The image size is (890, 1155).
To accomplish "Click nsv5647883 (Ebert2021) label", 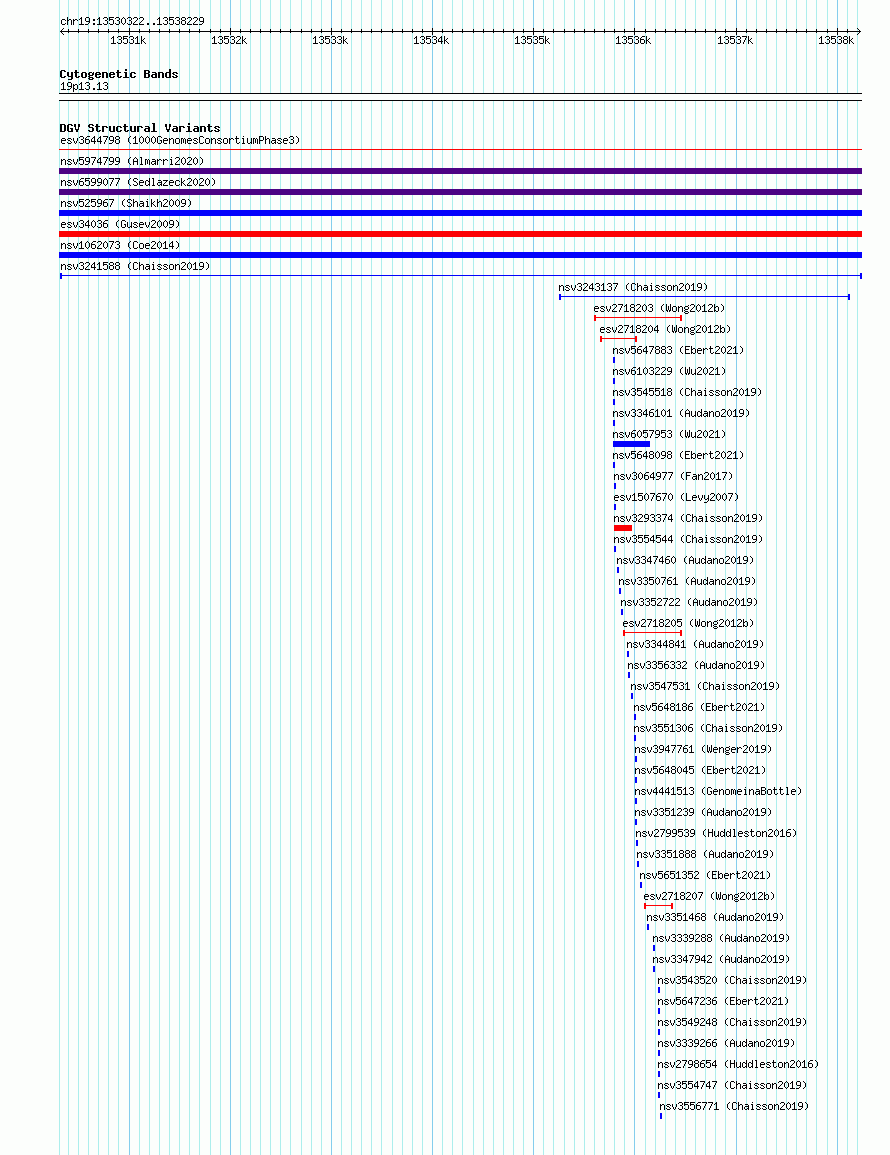I will click(679, 350).
